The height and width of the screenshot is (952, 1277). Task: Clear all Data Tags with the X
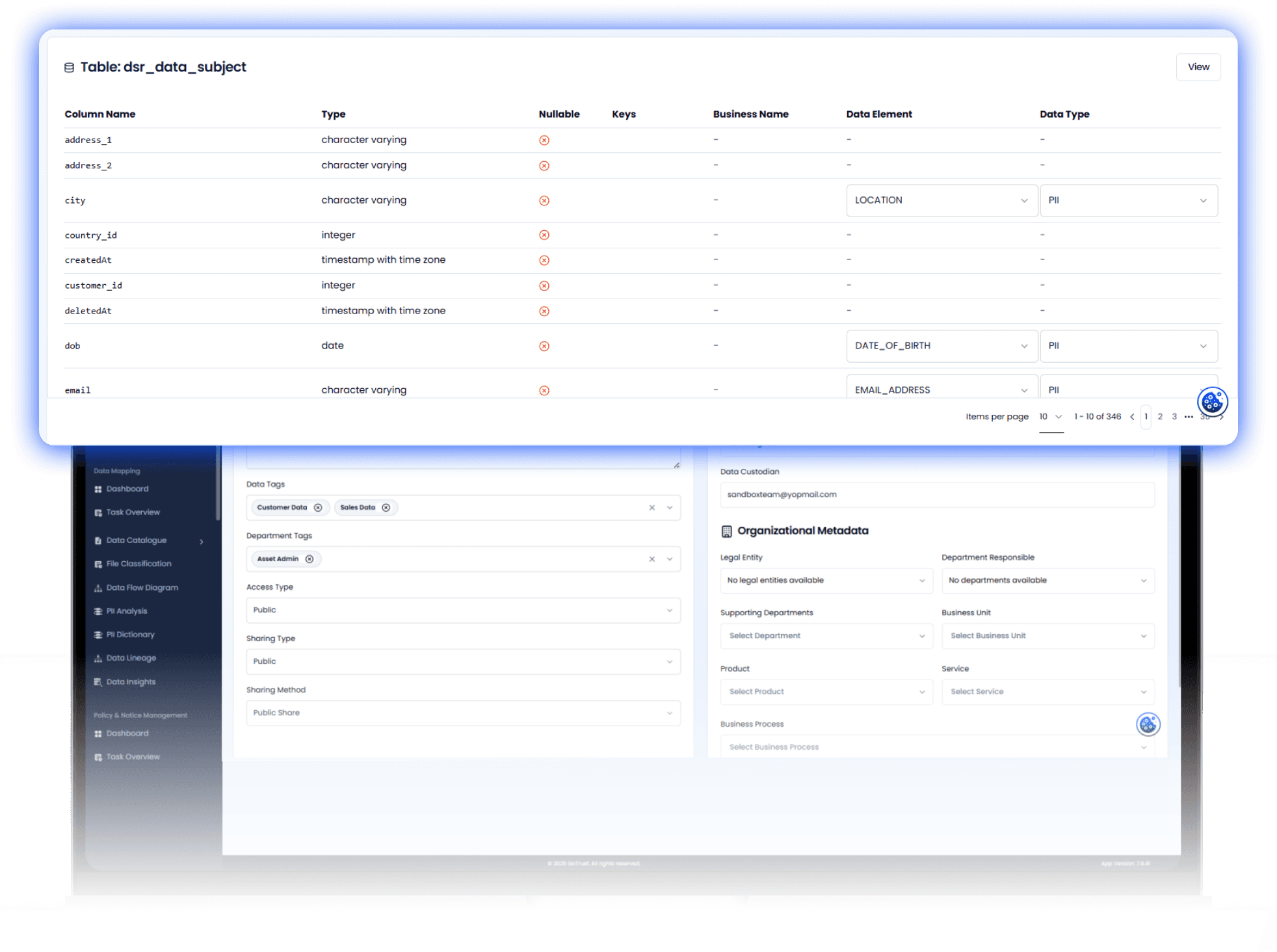click(652, 508)
